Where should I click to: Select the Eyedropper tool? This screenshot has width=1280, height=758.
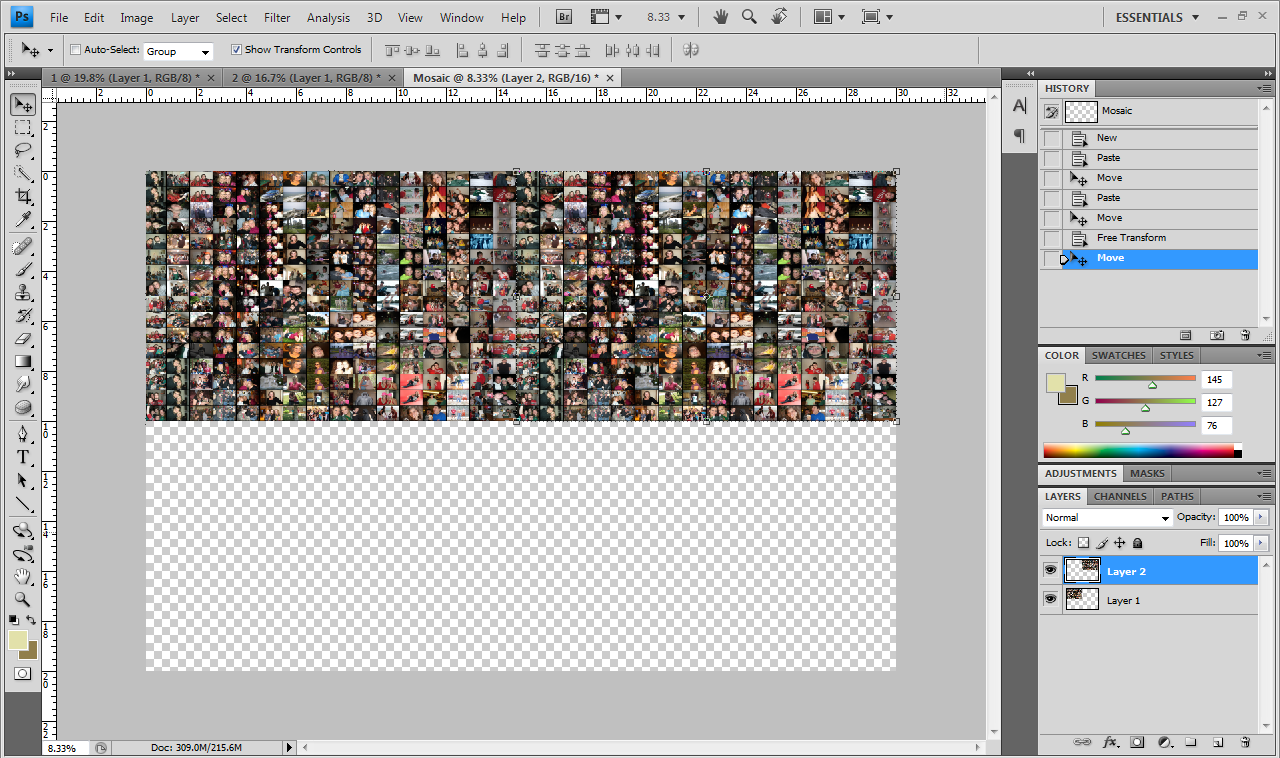pyautogui.click(x=22, y=220)
